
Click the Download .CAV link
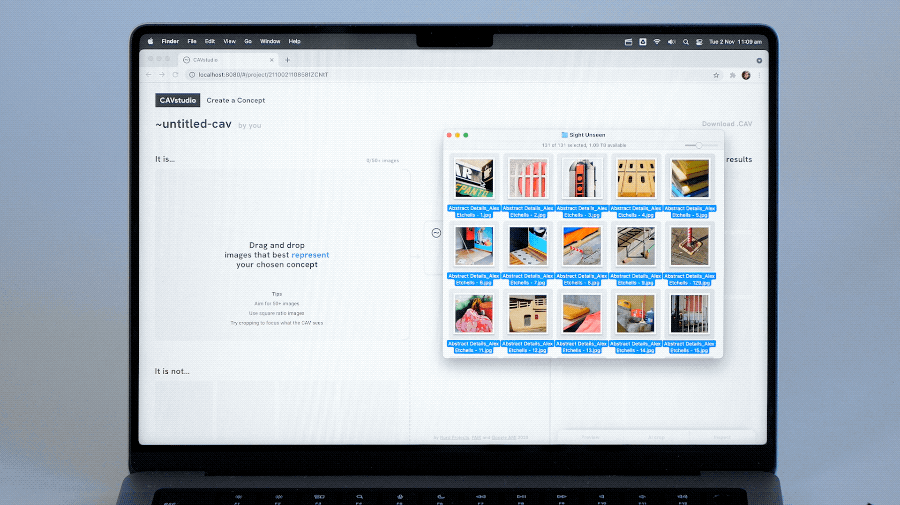tap(727, 124)
